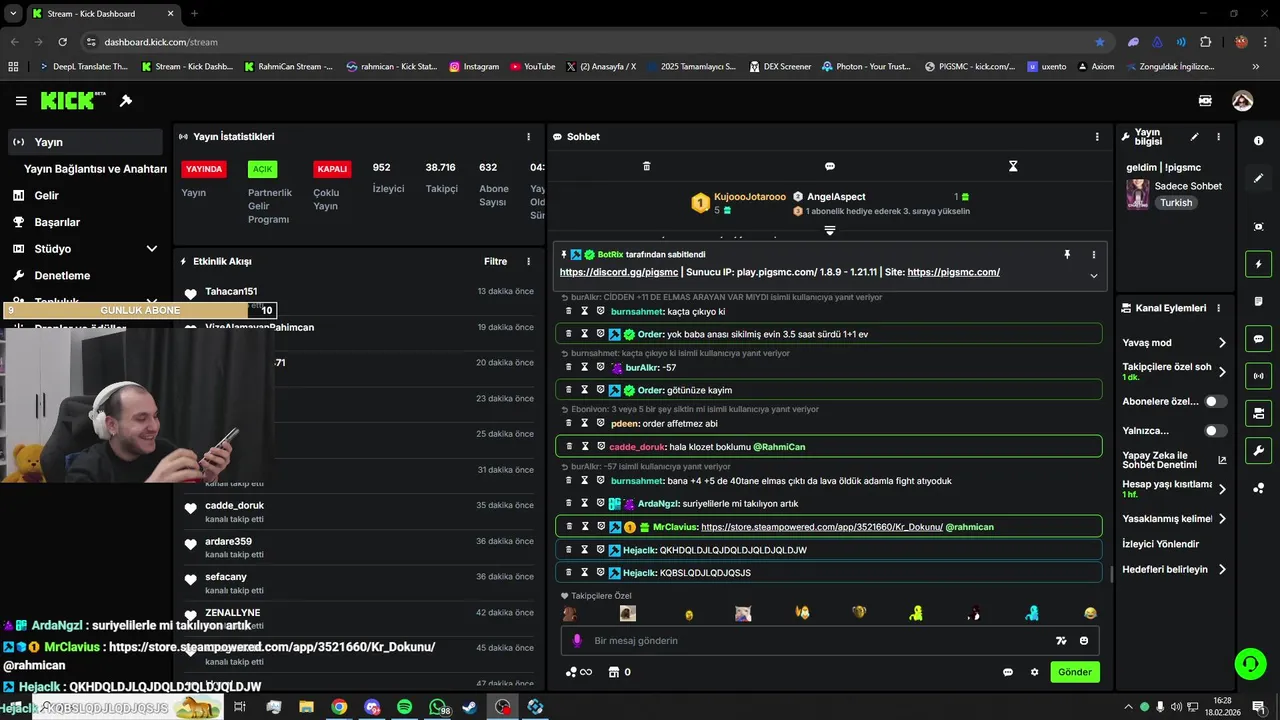Open Hedefleri belirleyin settings arrow
This screenshot has height=720, width=1280.
pyautogui.click(x=1222, y=570)
